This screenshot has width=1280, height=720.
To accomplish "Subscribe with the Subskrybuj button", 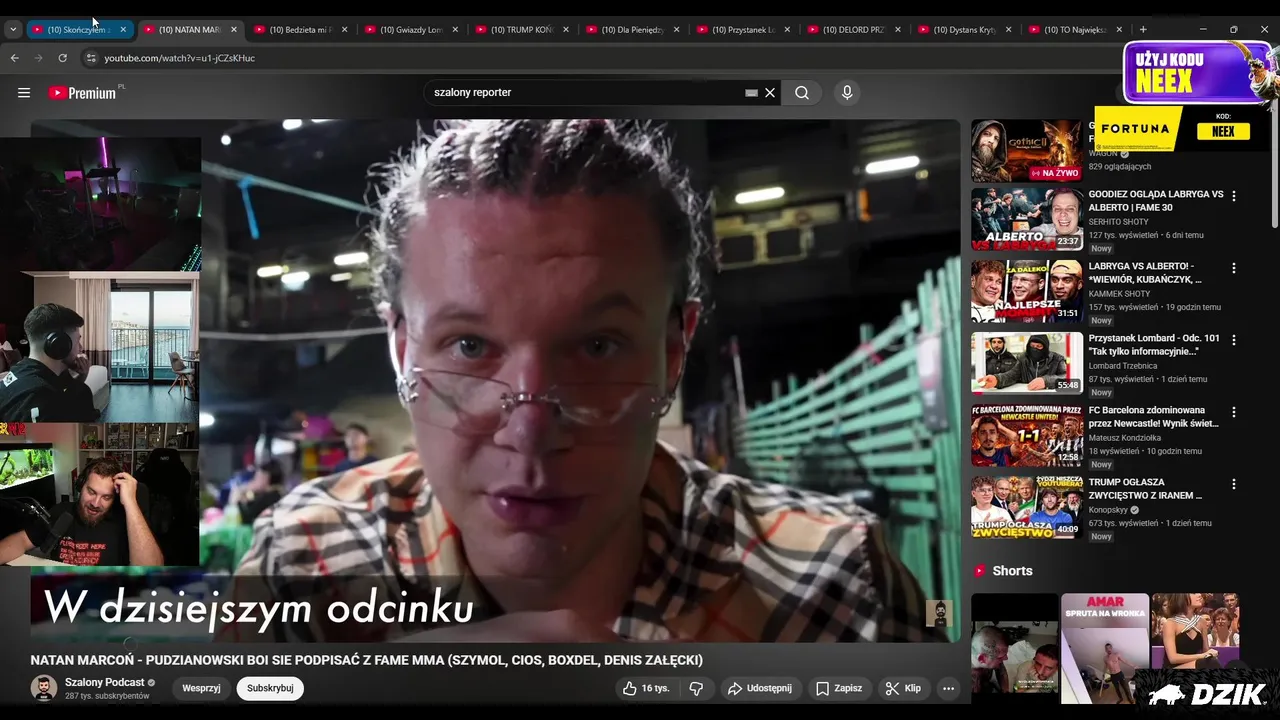I will pos(270,688).
